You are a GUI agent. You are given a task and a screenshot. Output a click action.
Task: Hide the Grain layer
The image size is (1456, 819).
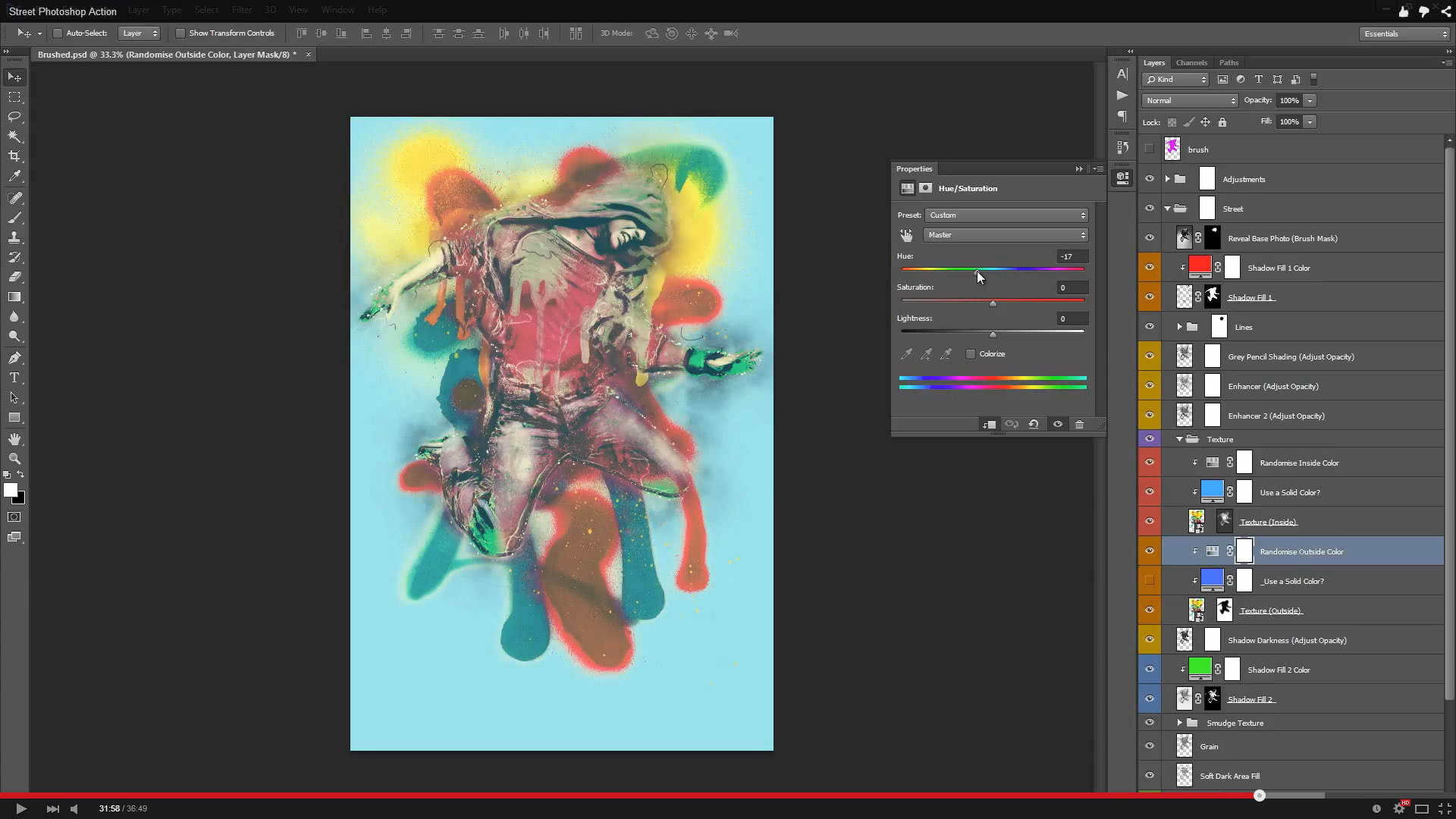1150,746
